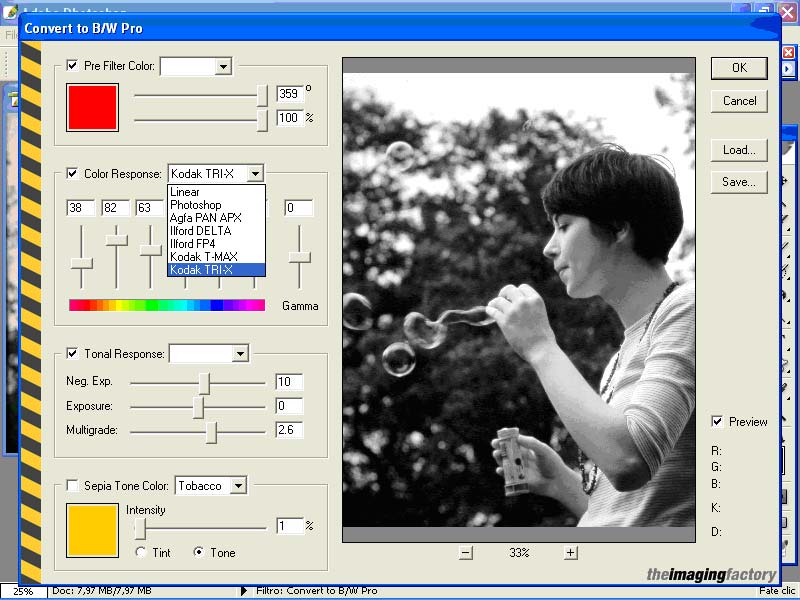Open status bar arrow menu beside Doc size
This screenshot has width=800, height=600.
244,591
